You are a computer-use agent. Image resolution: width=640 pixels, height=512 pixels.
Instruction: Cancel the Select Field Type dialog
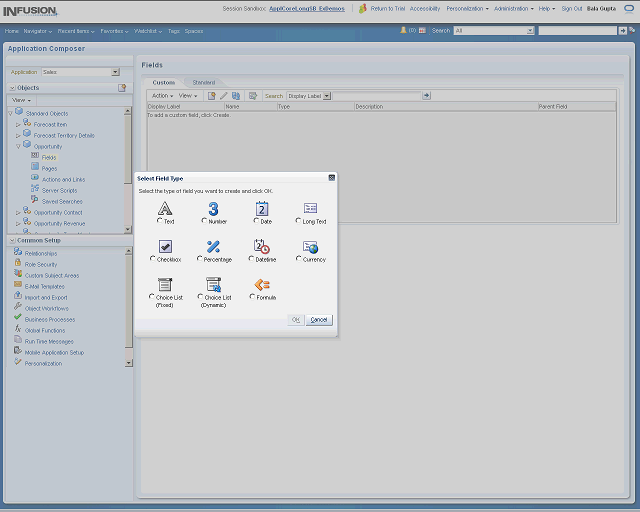point(319,320)
